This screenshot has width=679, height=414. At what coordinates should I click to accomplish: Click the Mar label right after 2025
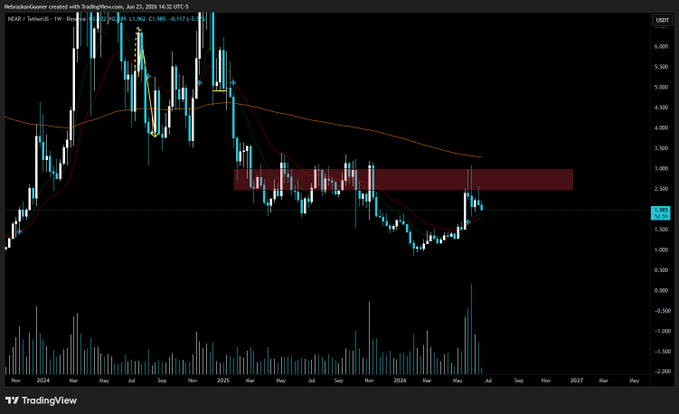click(x=250, y=381)
